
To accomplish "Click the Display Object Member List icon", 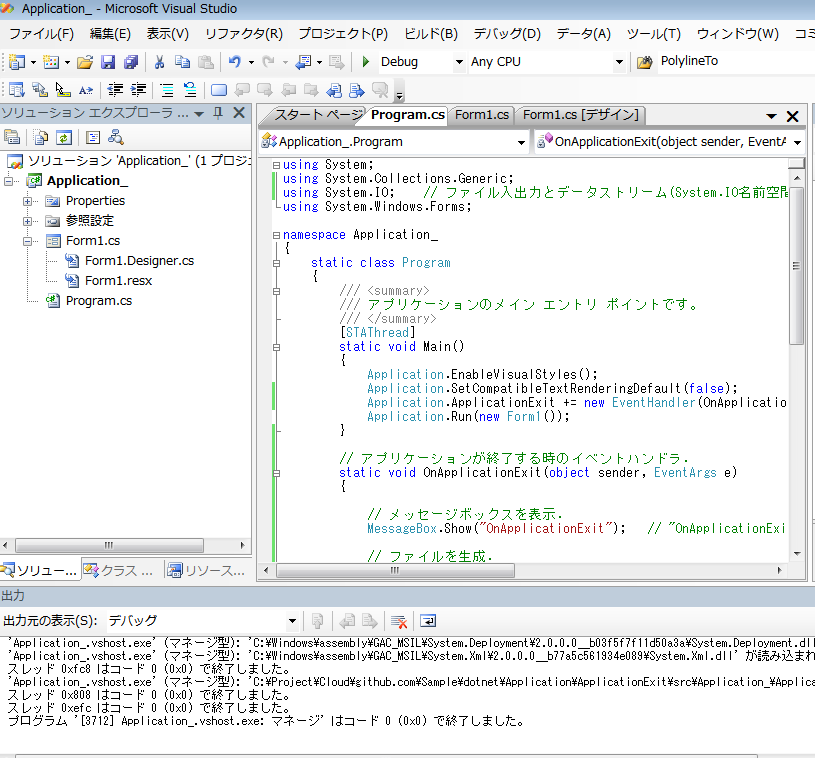I will (x=17, y=90).
